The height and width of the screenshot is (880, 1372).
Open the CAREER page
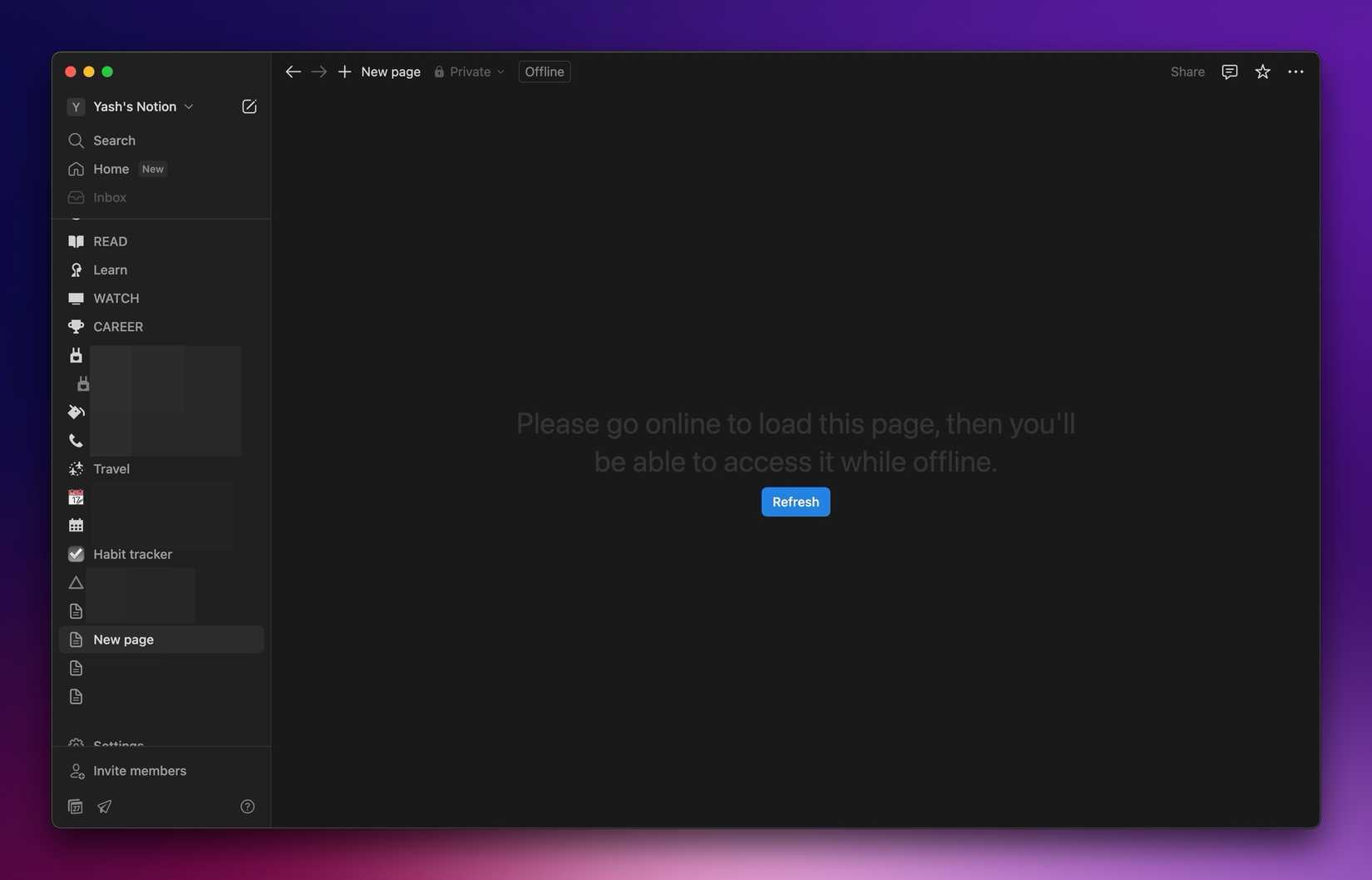pos(161,327)
